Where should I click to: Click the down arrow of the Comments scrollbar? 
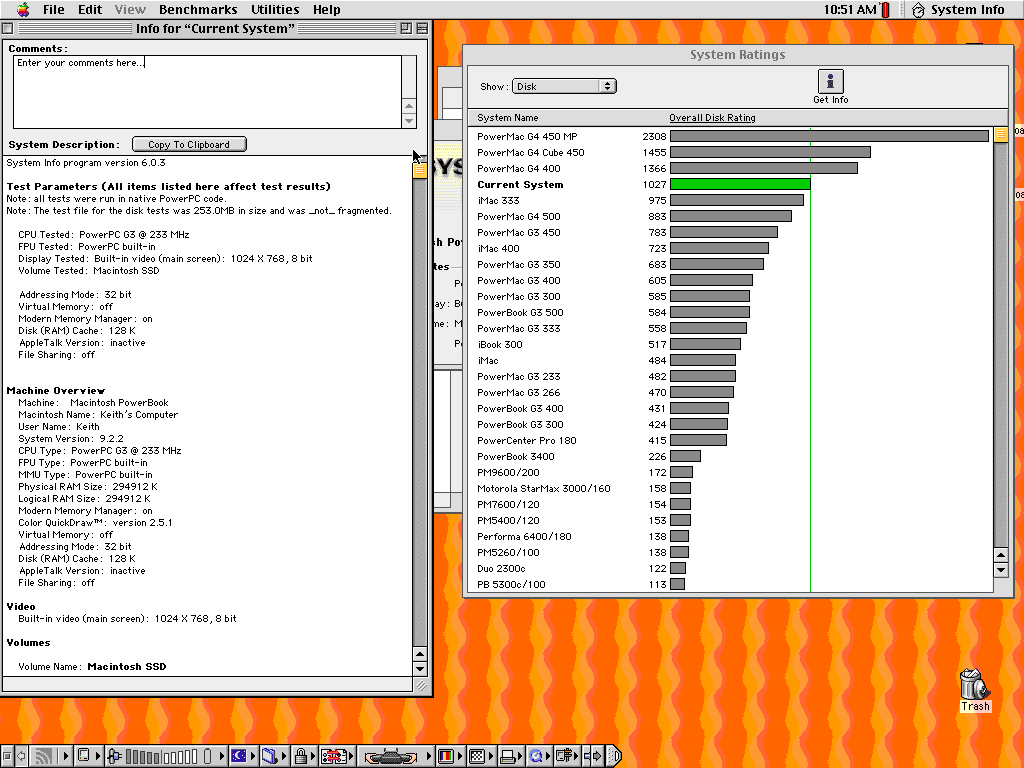pos(409,121)
